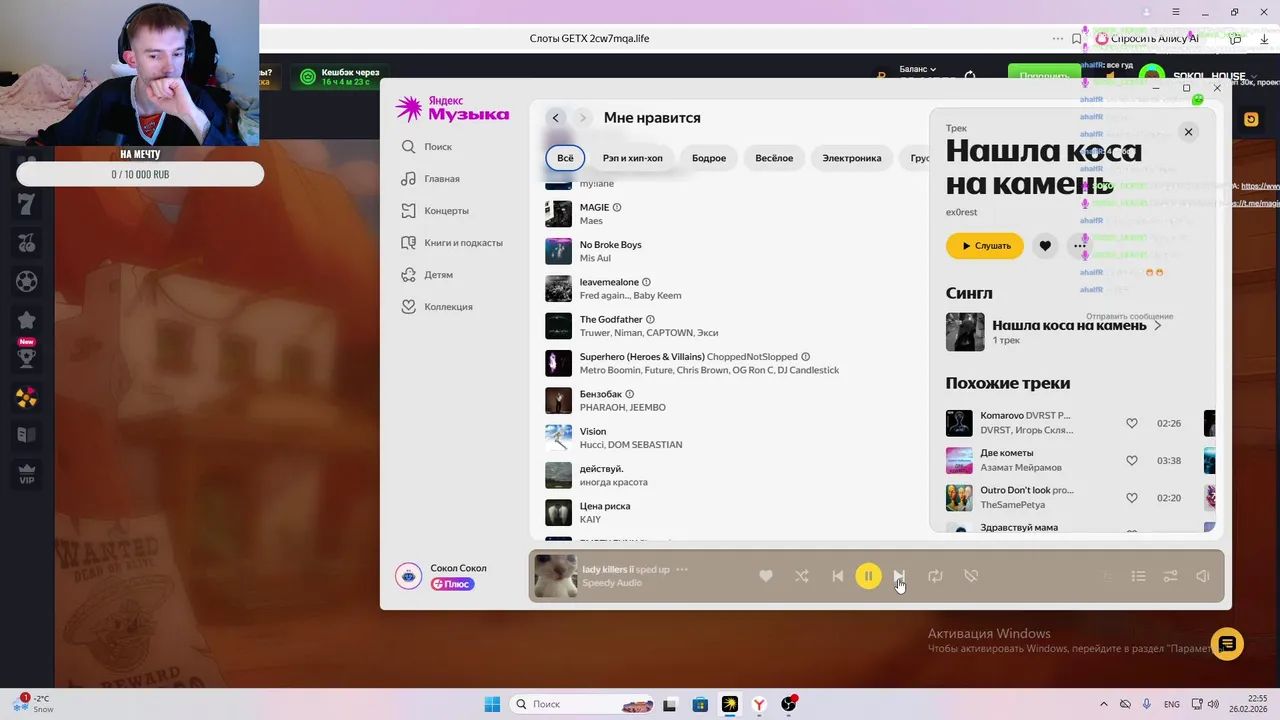Click the single's cover thumbnail
The height and width of the screenshot is (720, 1280).
[965, 332]
